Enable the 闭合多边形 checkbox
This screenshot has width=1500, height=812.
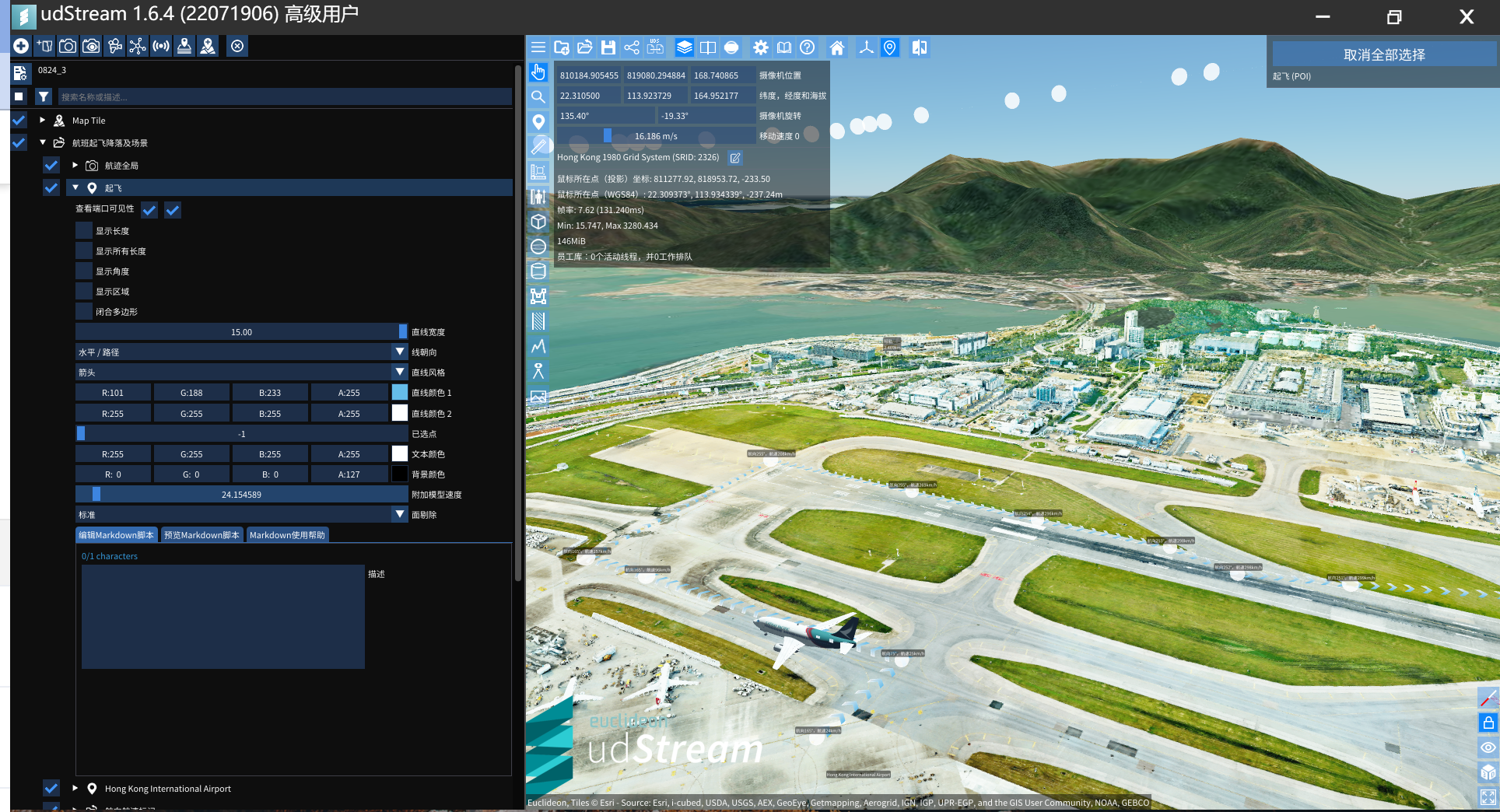click(84, 311)
